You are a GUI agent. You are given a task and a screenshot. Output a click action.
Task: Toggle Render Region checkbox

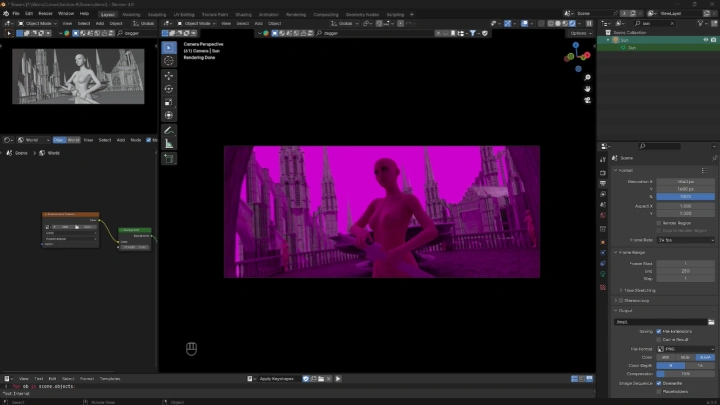point(659,223)
